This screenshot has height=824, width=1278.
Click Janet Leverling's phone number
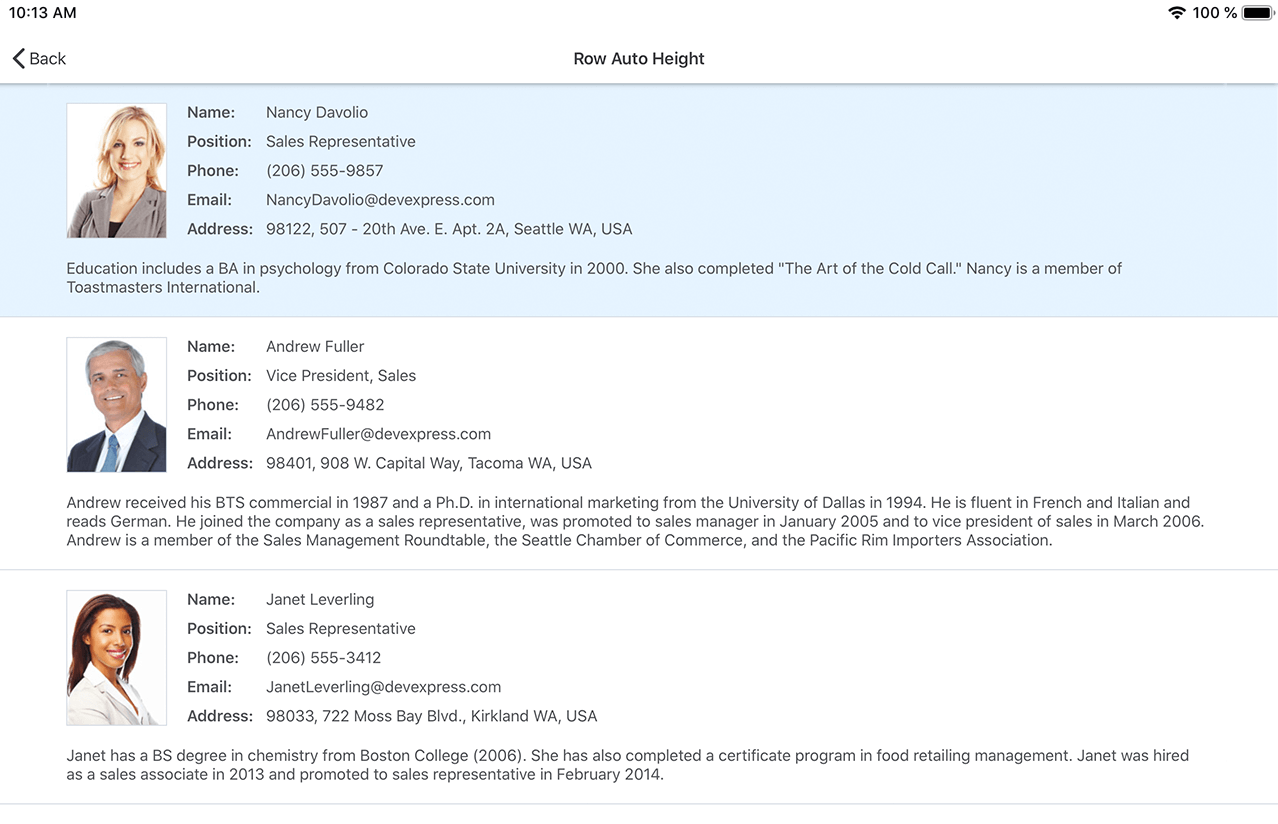[324, 657]
